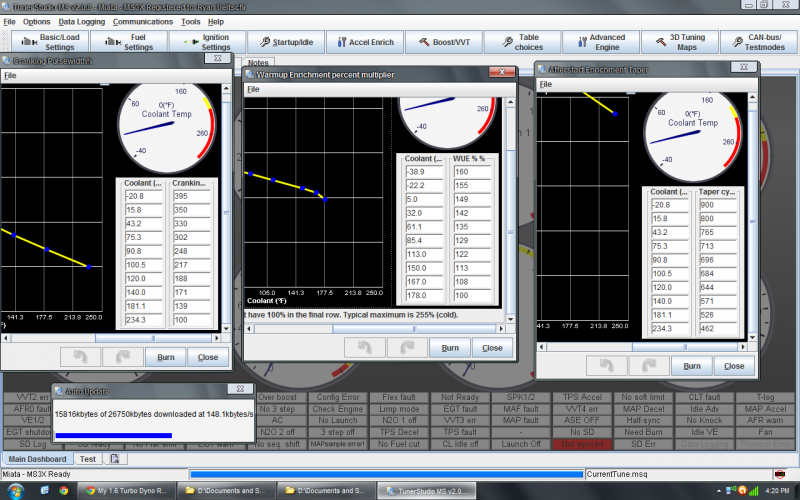Switch to the Test dashboard tab
This screenshot has width=800, height=500.
point(88,459)
